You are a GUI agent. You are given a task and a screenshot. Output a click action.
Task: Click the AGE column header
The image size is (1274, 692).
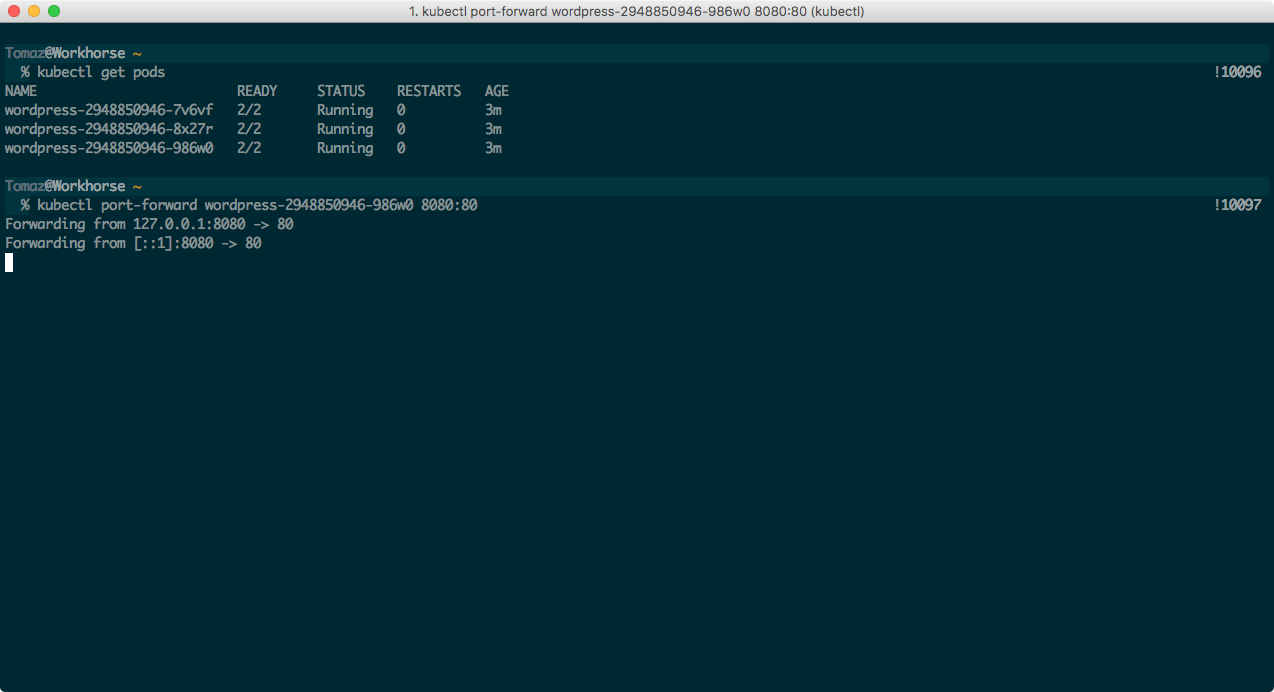click(x=497, y=91)
